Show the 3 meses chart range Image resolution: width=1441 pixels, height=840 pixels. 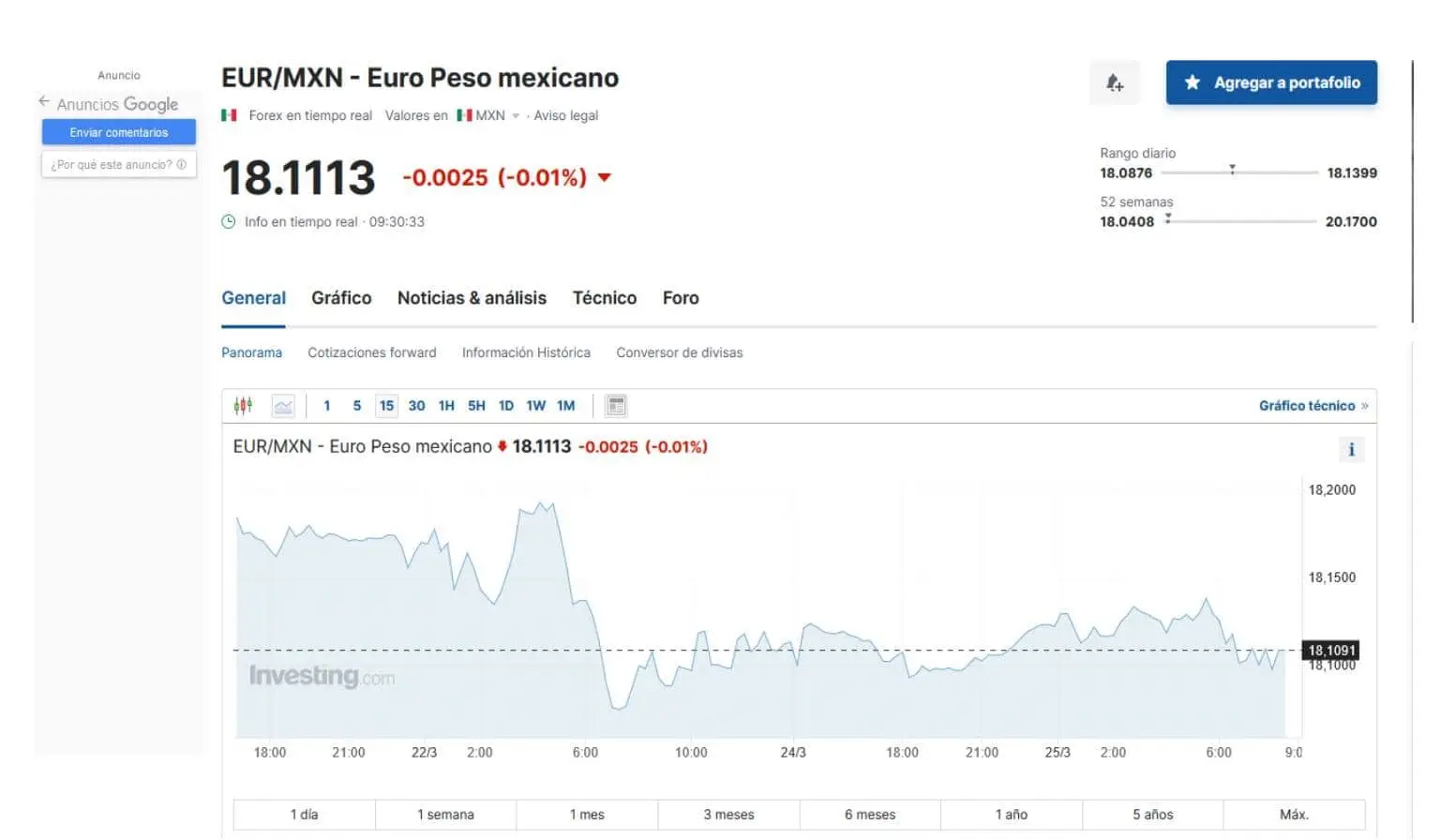coord(728,815)
